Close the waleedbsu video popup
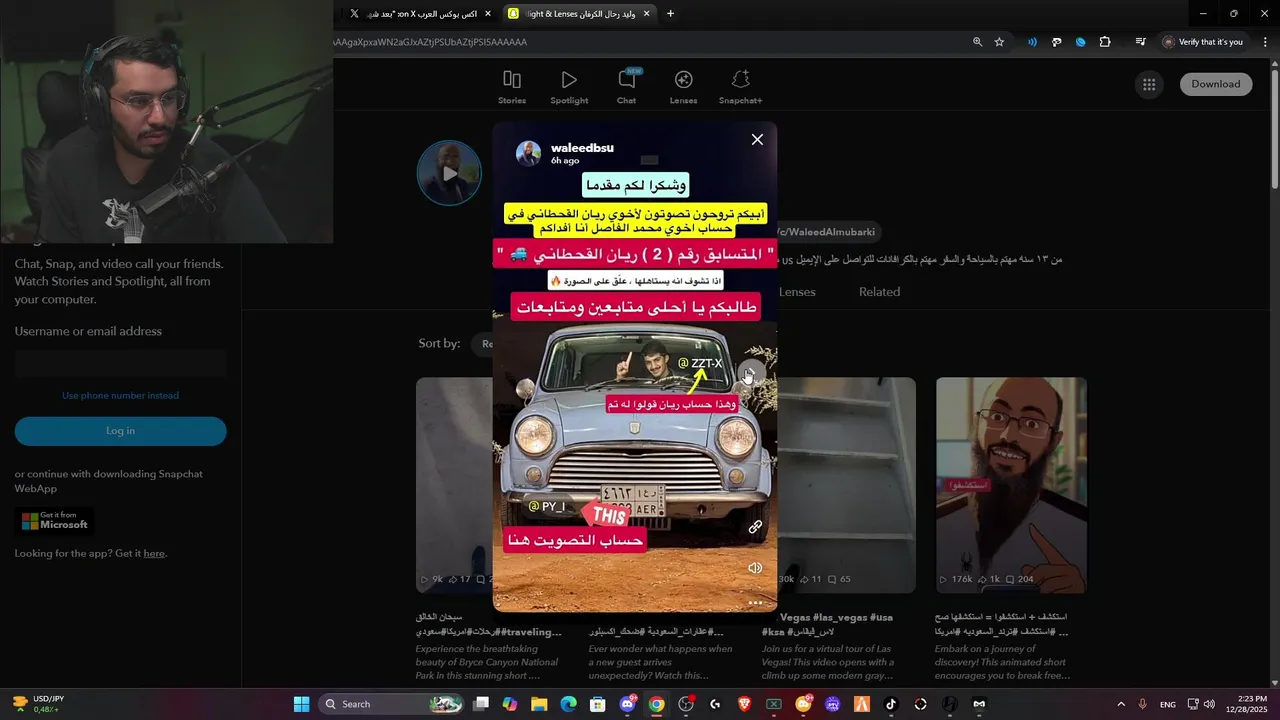Image resolution: width=1280 pixels, height=720 pixels. click(x=757, y=140)
